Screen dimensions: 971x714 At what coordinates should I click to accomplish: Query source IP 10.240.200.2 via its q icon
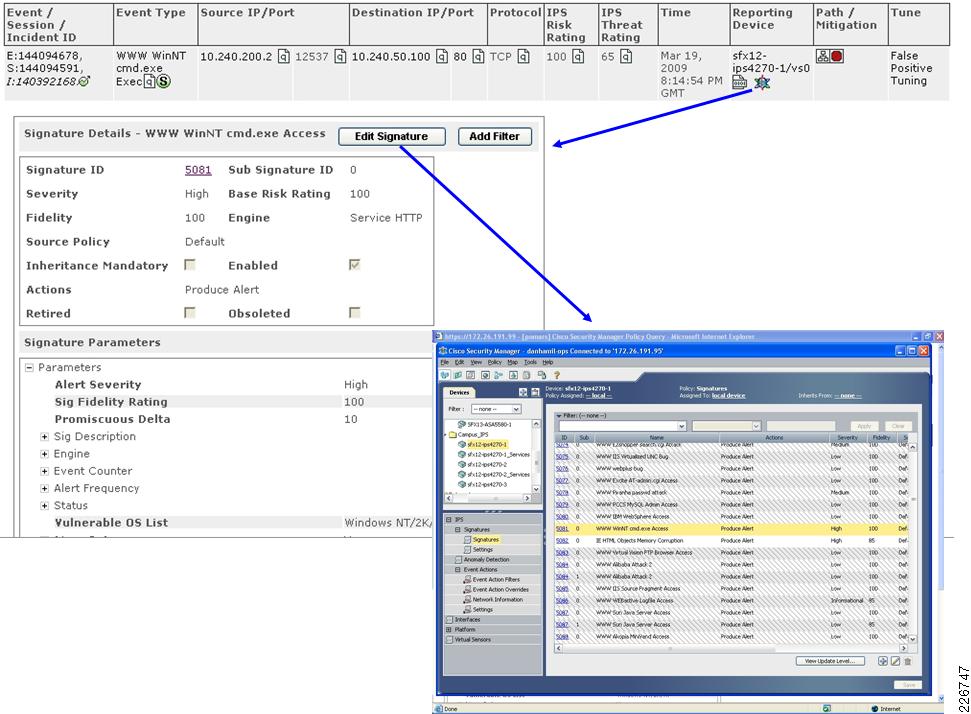pos(283,56)
